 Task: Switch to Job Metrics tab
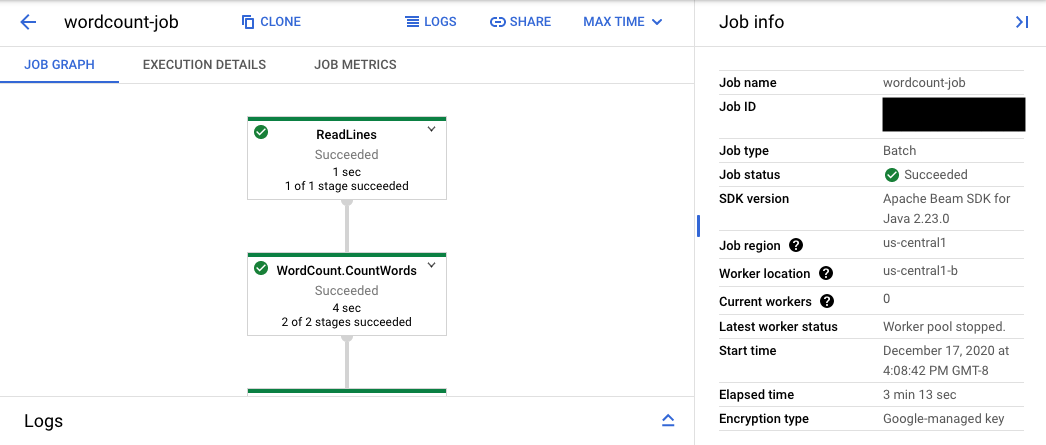[355, 65]
